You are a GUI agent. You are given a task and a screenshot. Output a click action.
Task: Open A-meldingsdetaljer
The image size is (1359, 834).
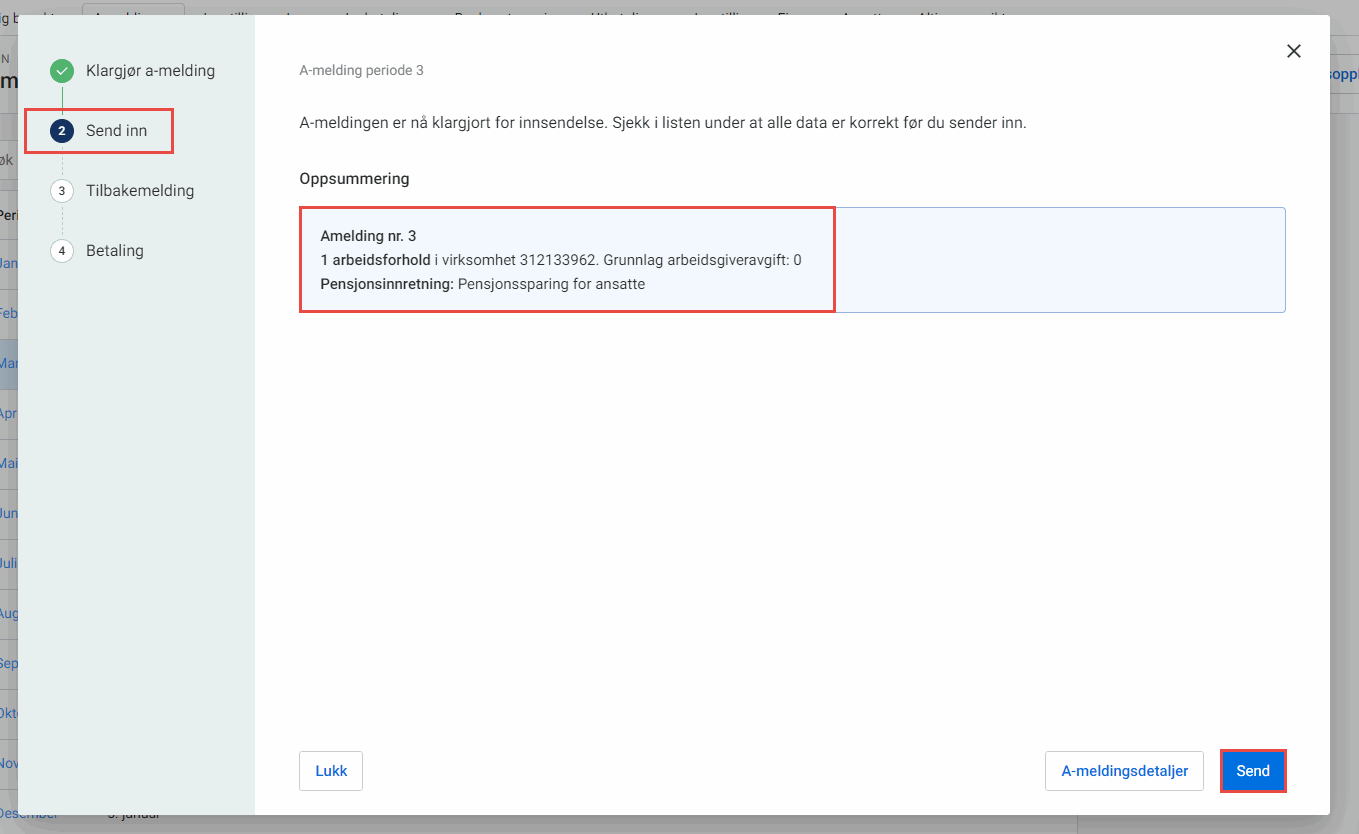point(1124,771)
